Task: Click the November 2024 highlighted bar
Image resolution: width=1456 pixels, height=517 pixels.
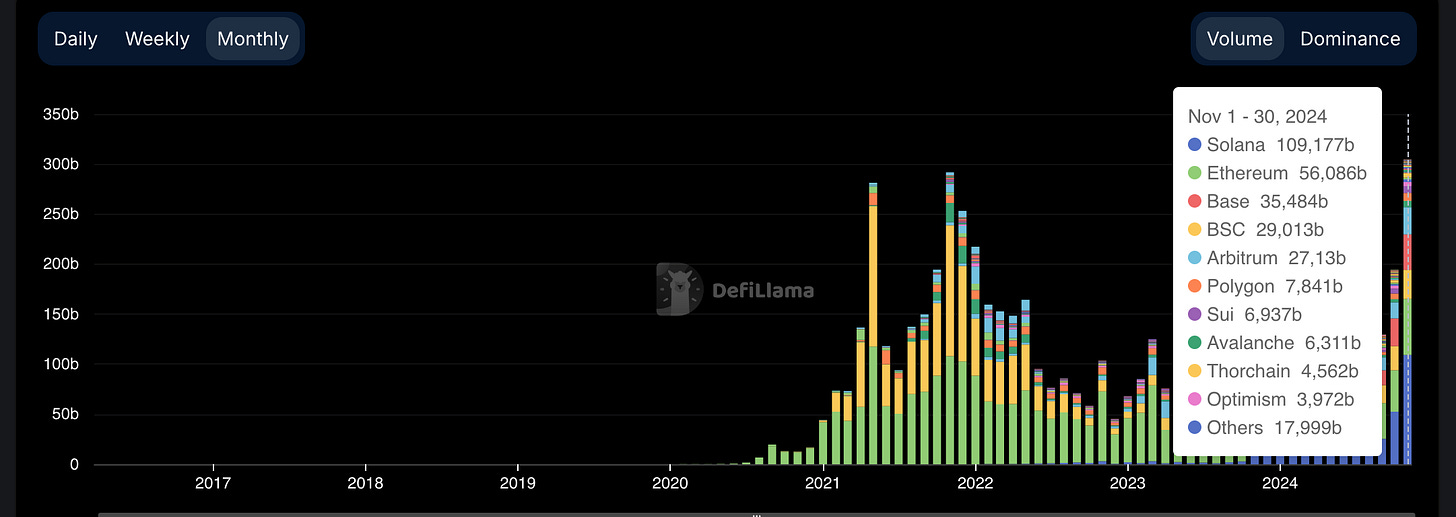Action: 1407,311
